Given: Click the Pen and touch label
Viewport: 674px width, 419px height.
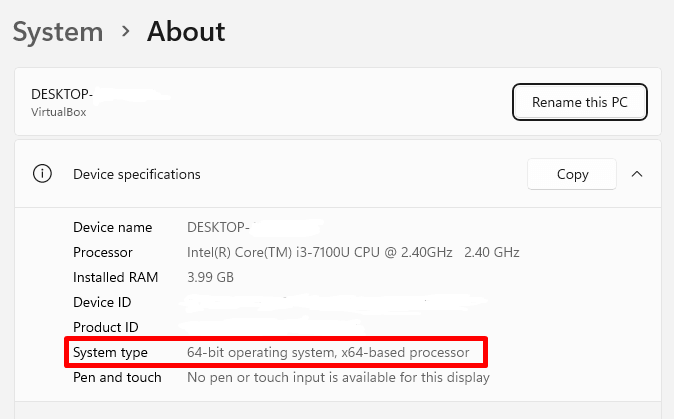Looking at the screenshot, I should click(x=117, y=377).
